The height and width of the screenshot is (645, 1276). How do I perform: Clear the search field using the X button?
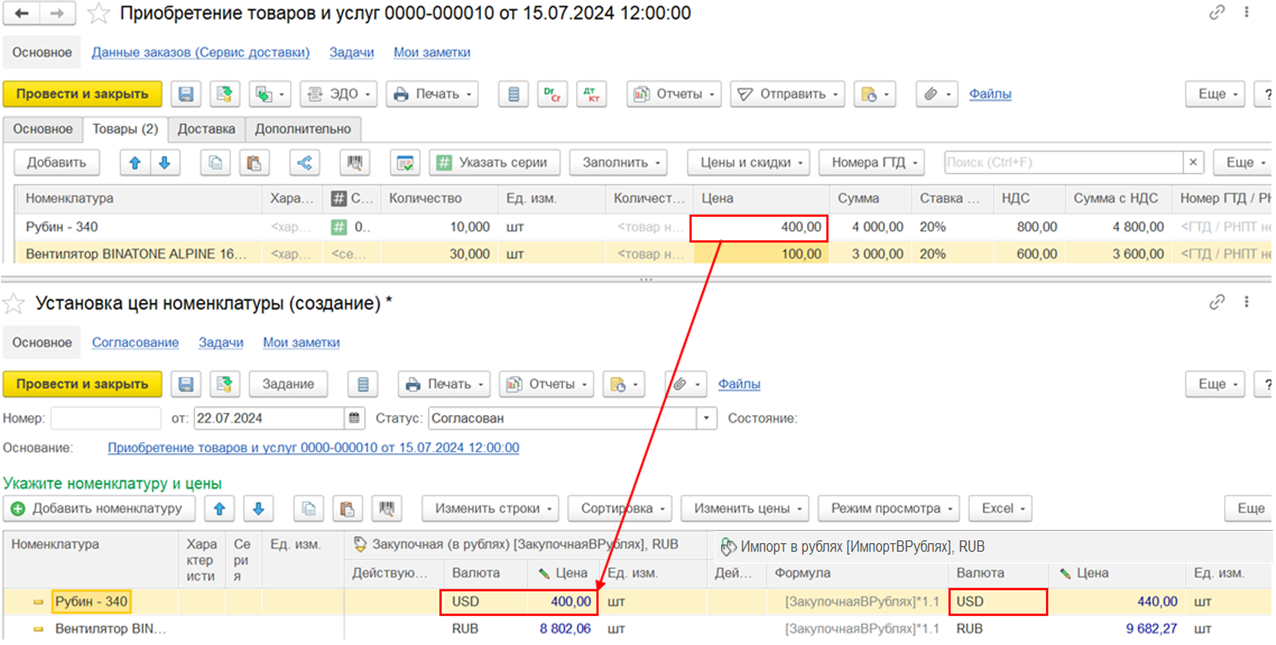pos(1193,162)
